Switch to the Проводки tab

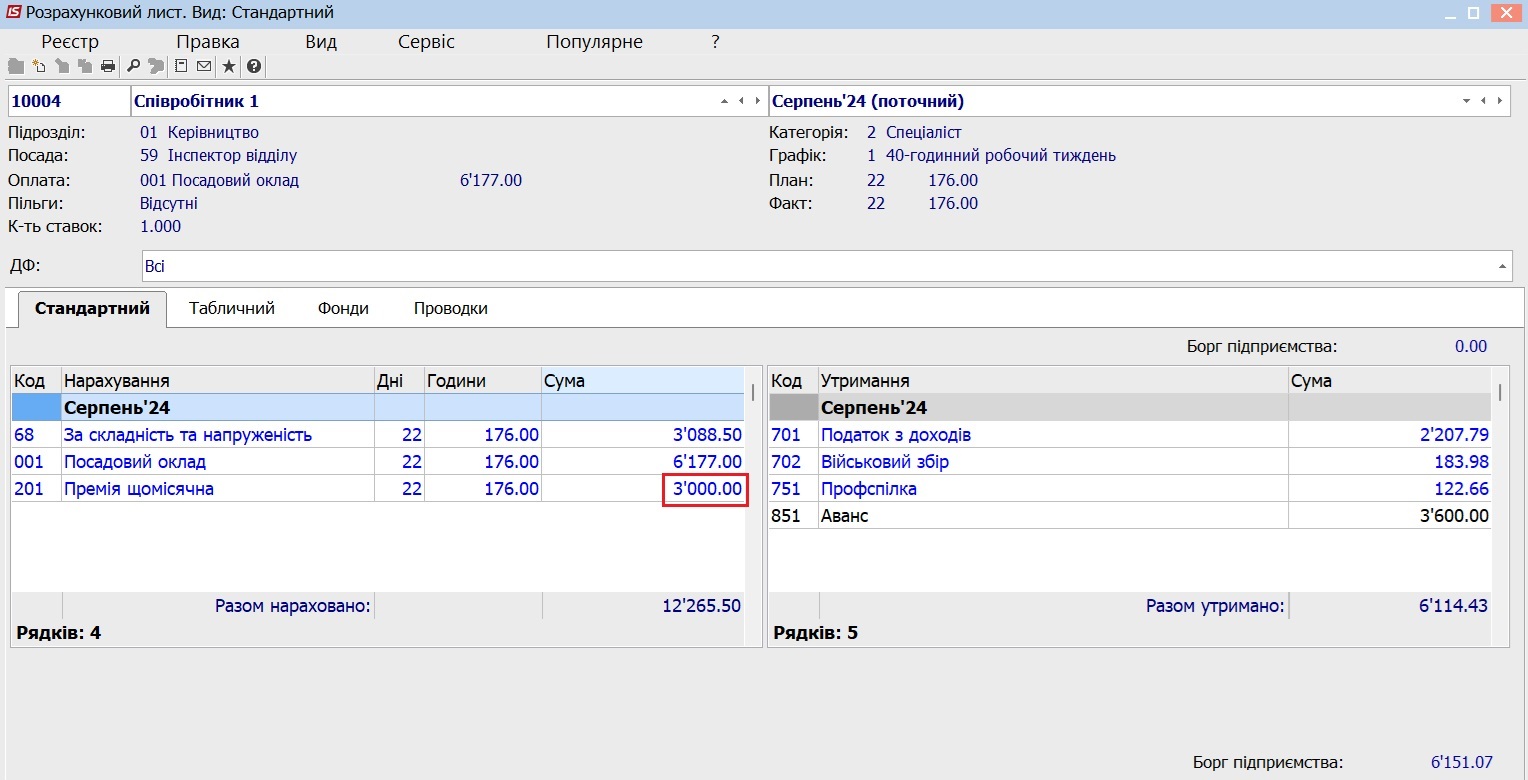tap(451, 308)
